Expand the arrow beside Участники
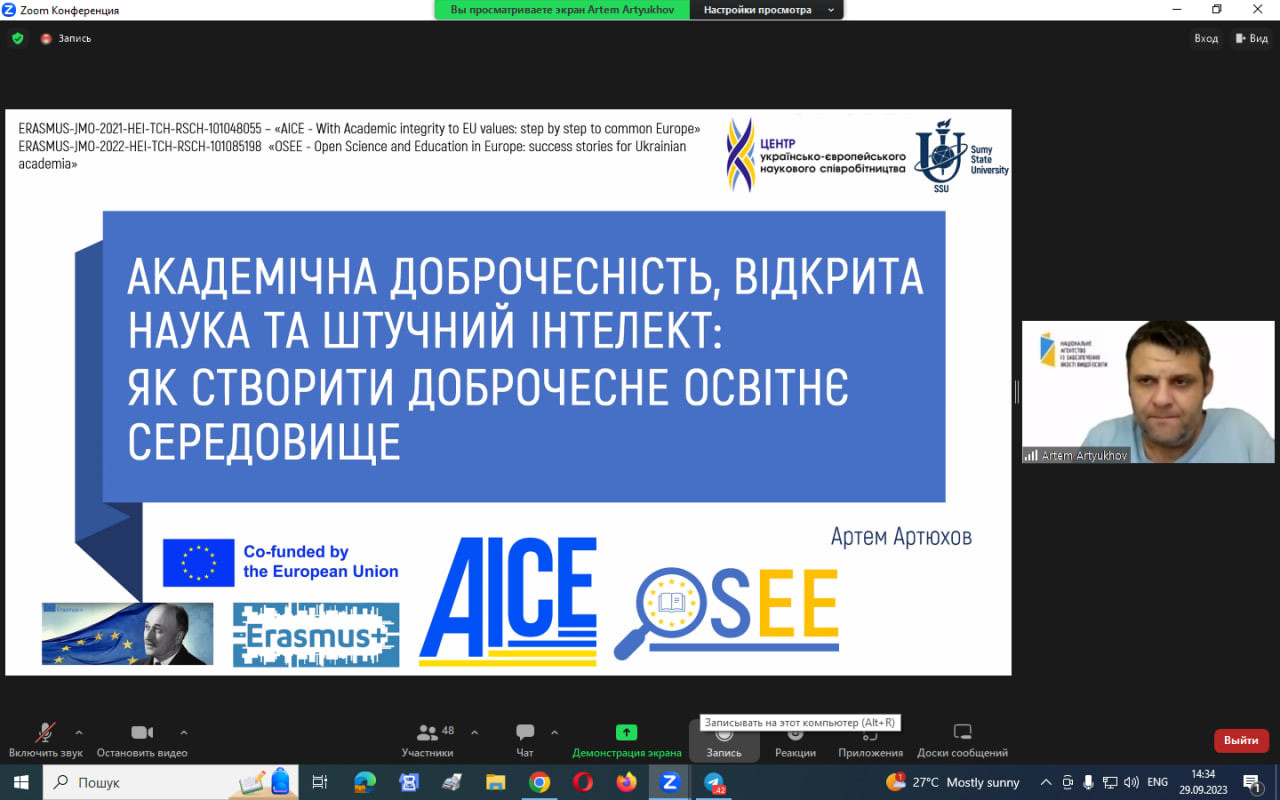This screenshot has height=800, width=1280. pyautogui.click(x=474, y=732)
